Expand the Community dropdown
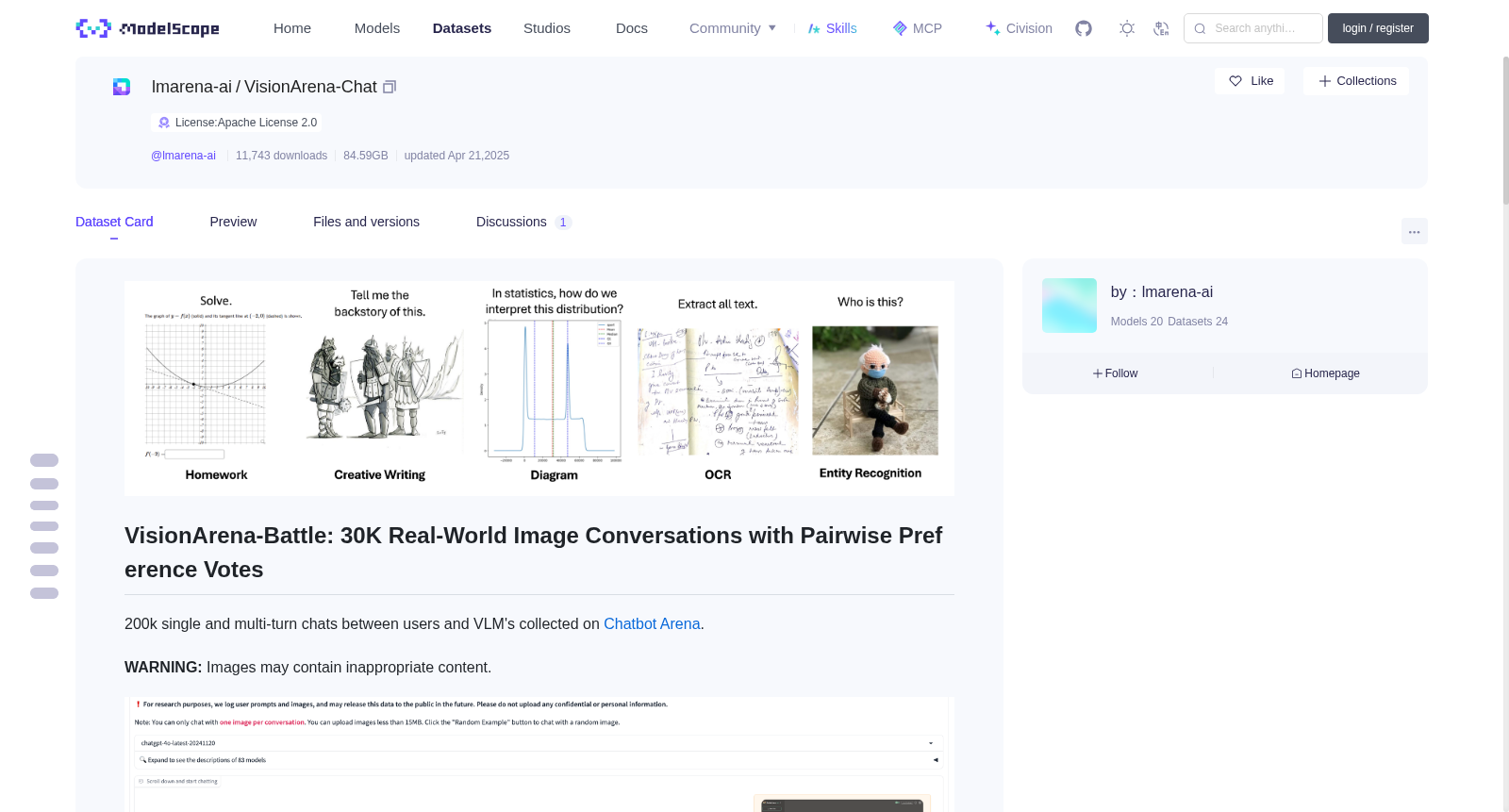The width and height of the screenshot is (1509, 812). [733, 28]
